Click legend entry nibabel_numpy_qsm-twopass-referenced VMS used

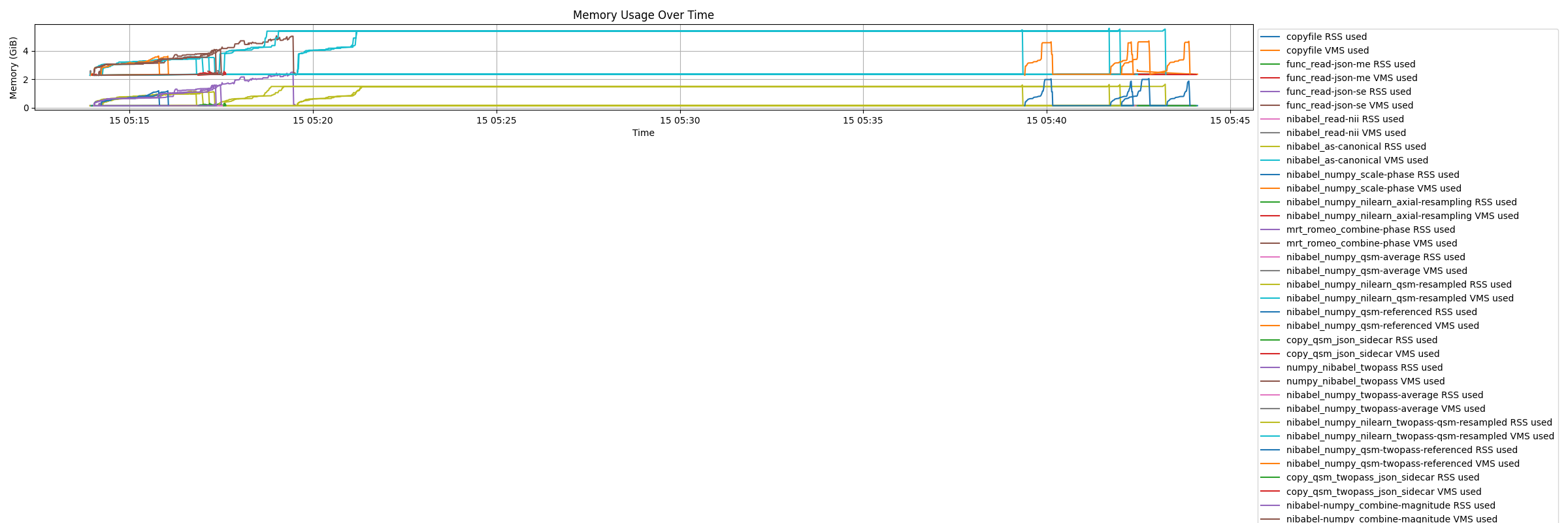[1390, 464]
